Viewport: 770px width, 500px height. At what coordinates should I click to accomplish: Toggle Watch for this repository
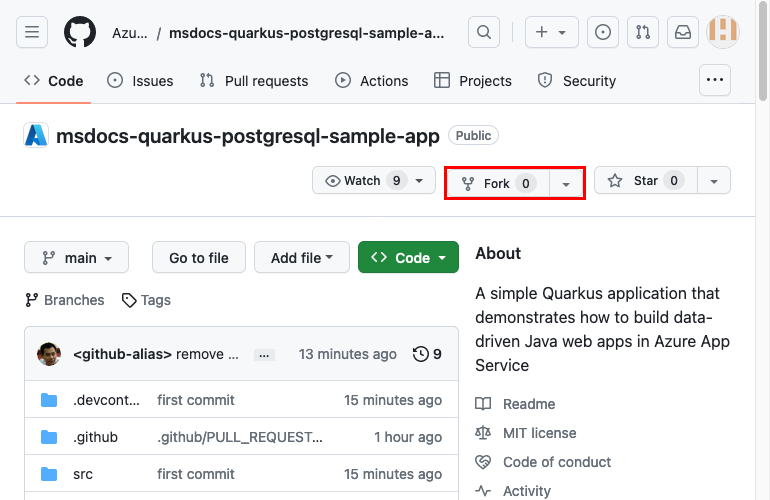(x=364, y=181)
